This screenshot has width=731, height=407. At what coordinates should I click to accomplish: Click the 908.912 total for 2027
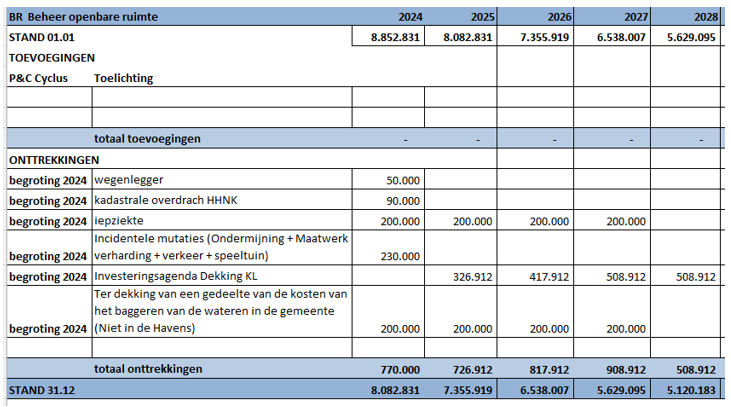click(624, 369)
